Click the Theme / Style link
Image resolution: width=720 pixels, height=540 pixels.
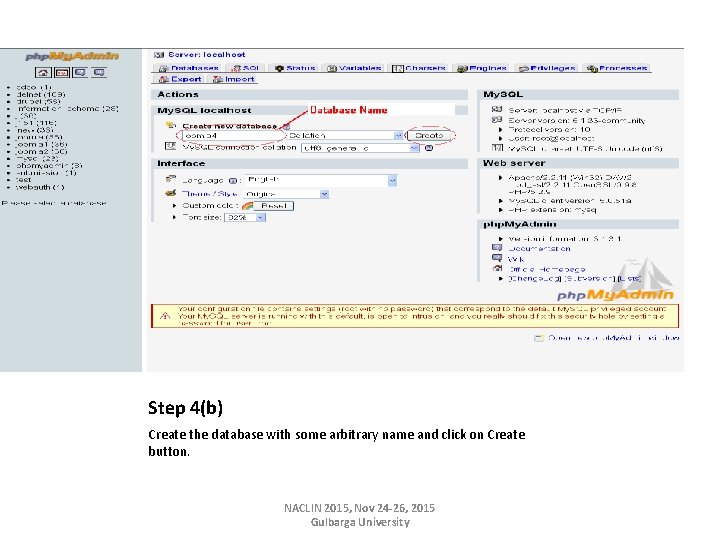click(x=209, y=194)
